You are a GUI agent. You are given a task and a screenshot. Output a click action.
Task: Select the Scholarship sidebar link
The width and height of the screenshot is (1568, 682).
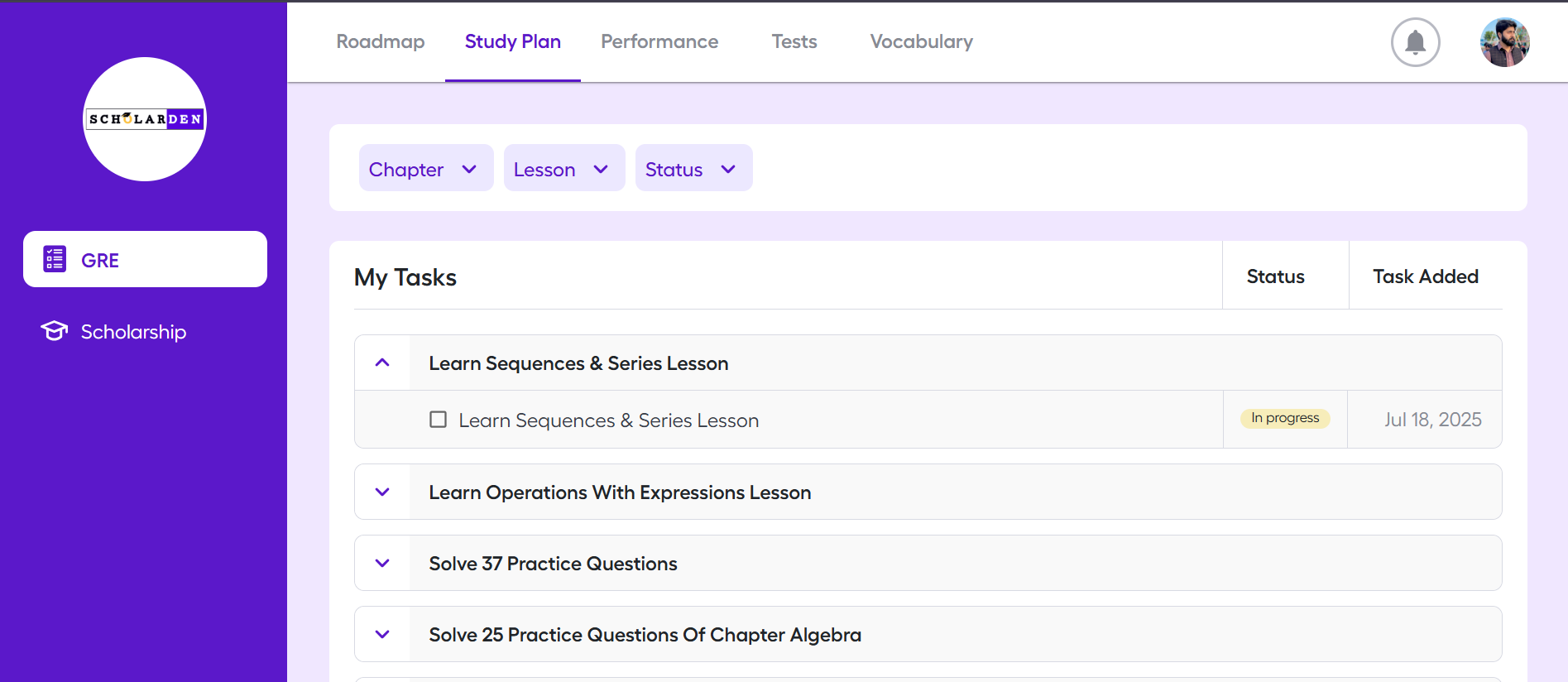(133, 332)
